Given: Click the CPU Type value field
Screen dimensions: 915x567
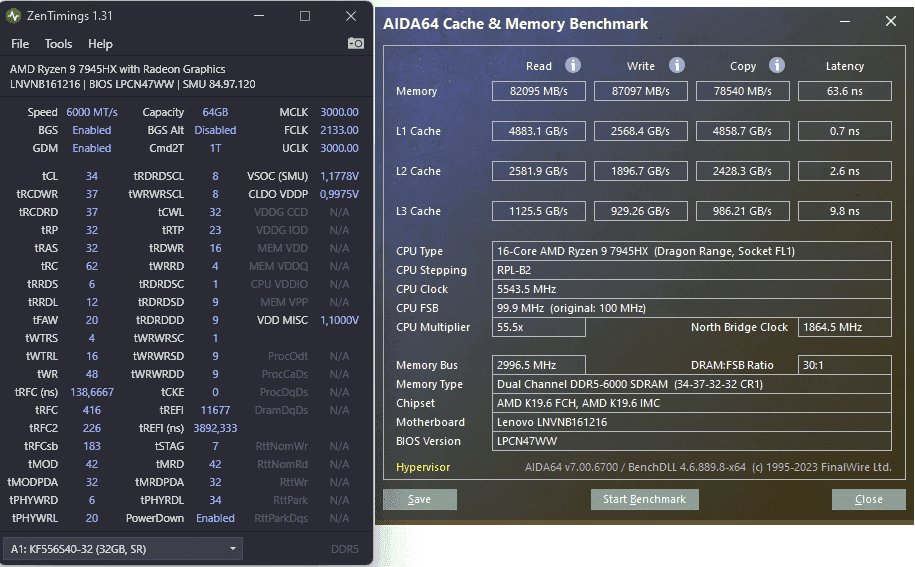Looking at the screenshot, I should point(692,251).
